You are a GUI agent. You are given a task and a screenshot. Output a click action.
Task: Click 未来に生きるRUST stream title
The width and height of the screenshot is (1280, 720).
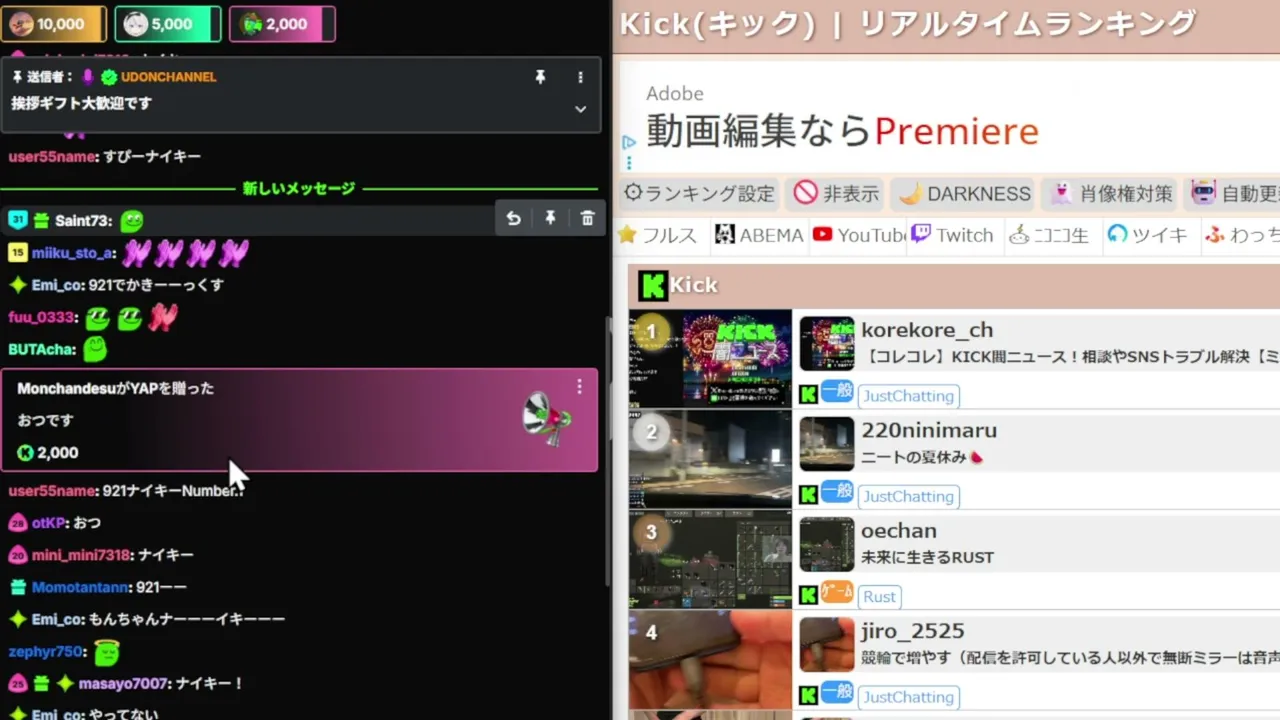(x=928, y=557)
